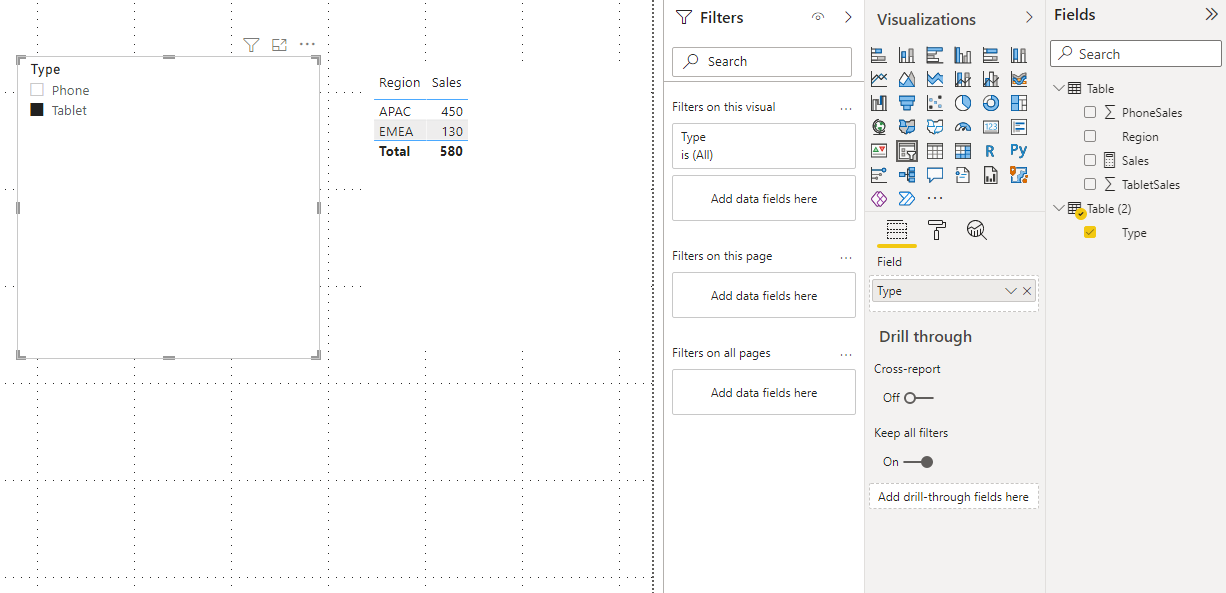Select the globe map visualization
The width and height of the screenshot is (1226, 593).
(879, 127)
